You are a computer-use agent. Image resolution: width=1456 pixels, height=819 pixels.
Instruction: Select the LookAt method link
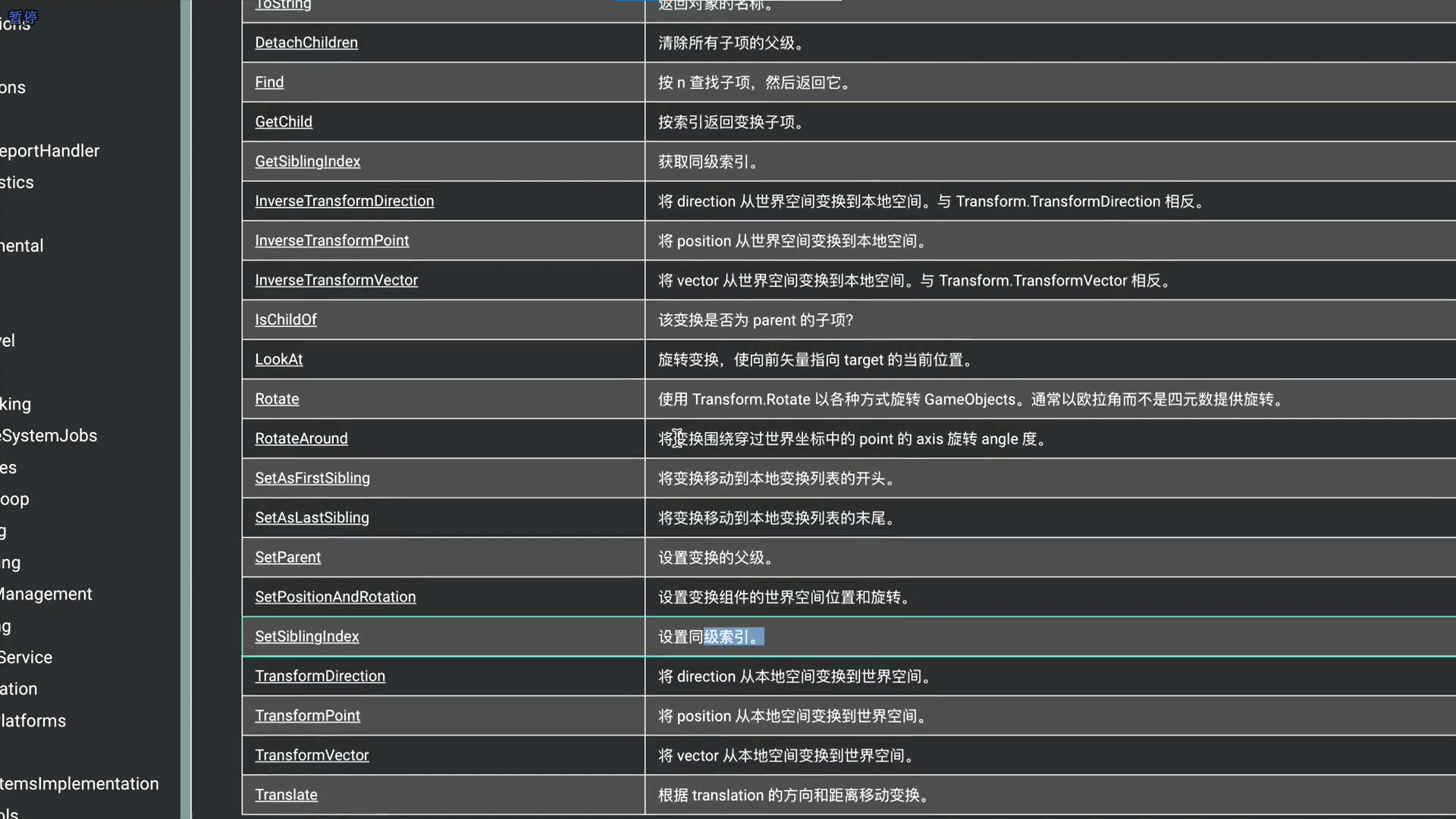click(x=278, y=359)
